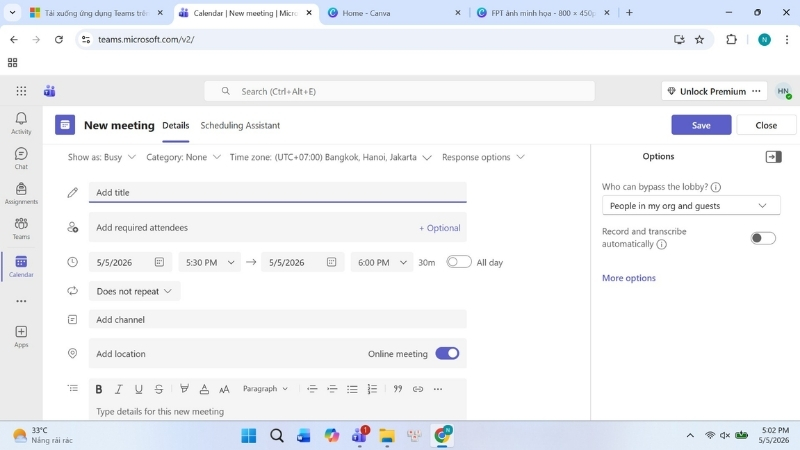Collapse the Options side panel
Viewport: 800px width, 450px height.
pos(773,157)
